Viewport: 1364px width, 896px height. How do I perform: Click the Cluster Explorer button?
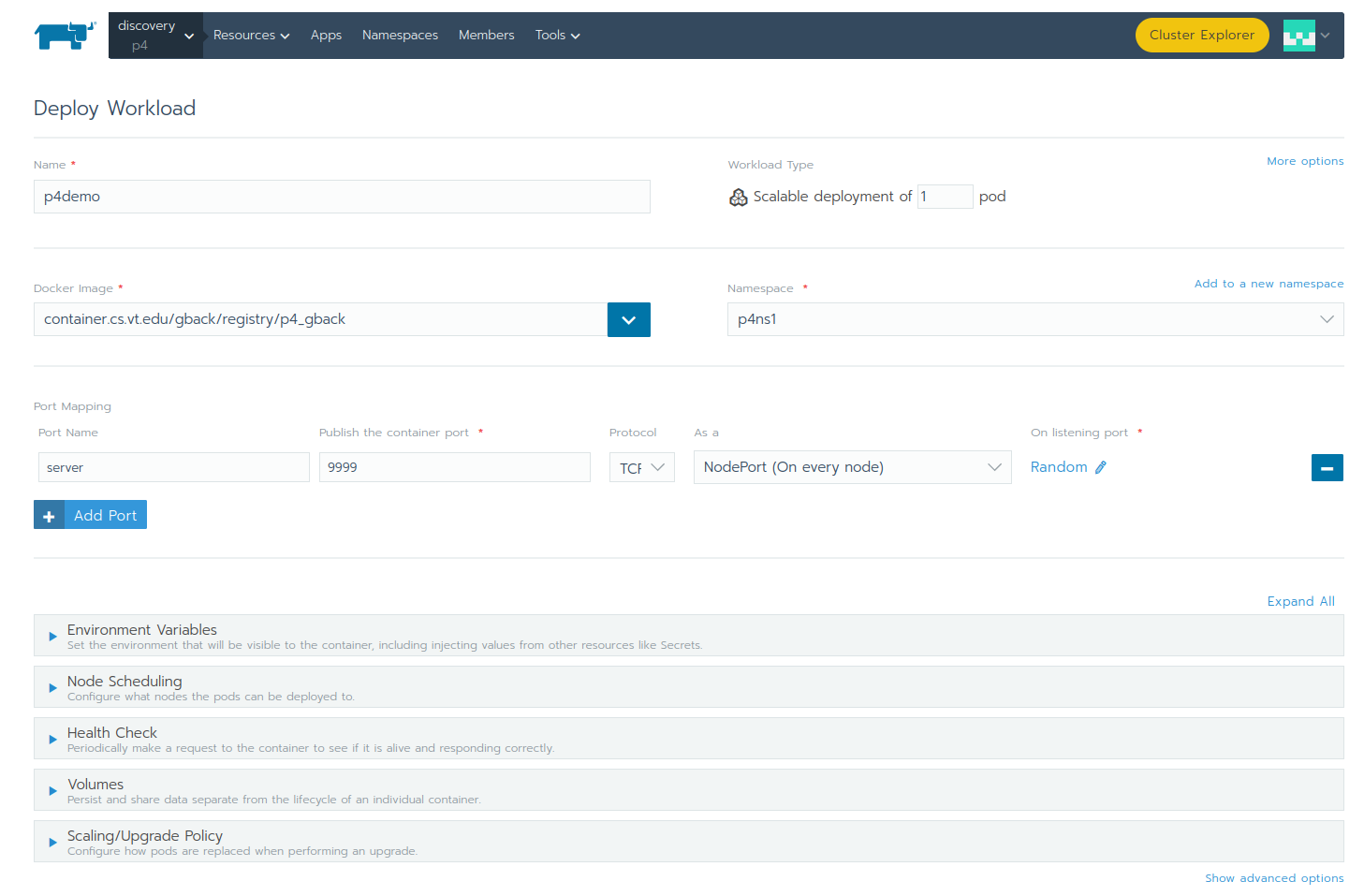[1201, 36]
